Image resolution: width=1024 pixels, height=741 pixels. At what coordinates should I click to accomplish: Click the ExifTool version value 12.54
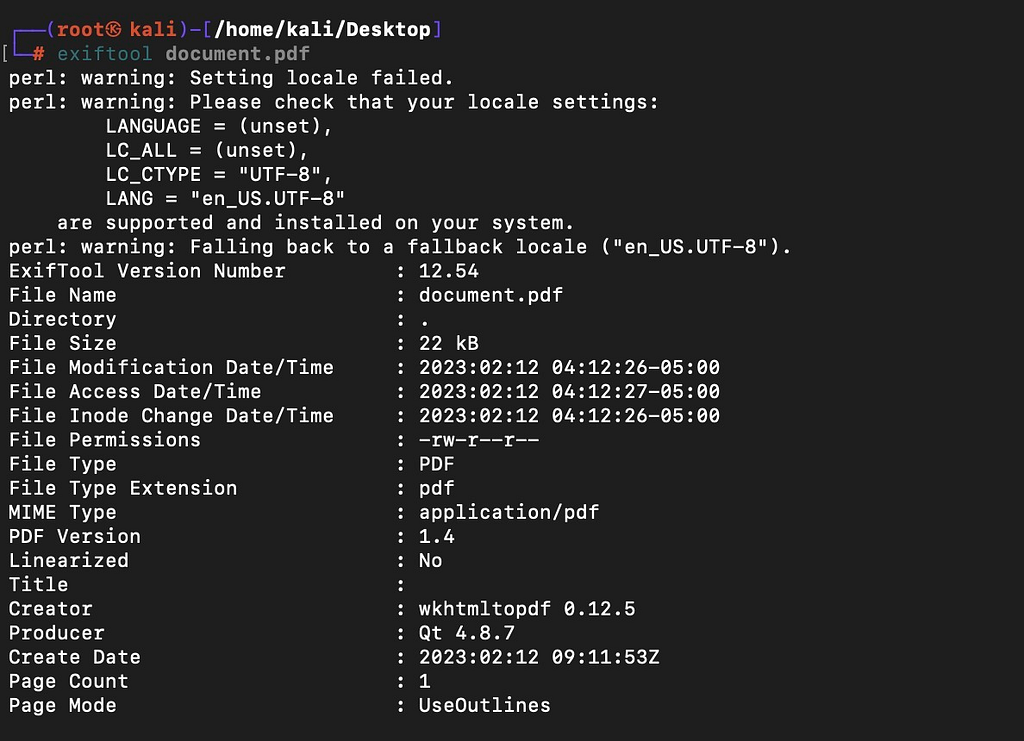449,271
